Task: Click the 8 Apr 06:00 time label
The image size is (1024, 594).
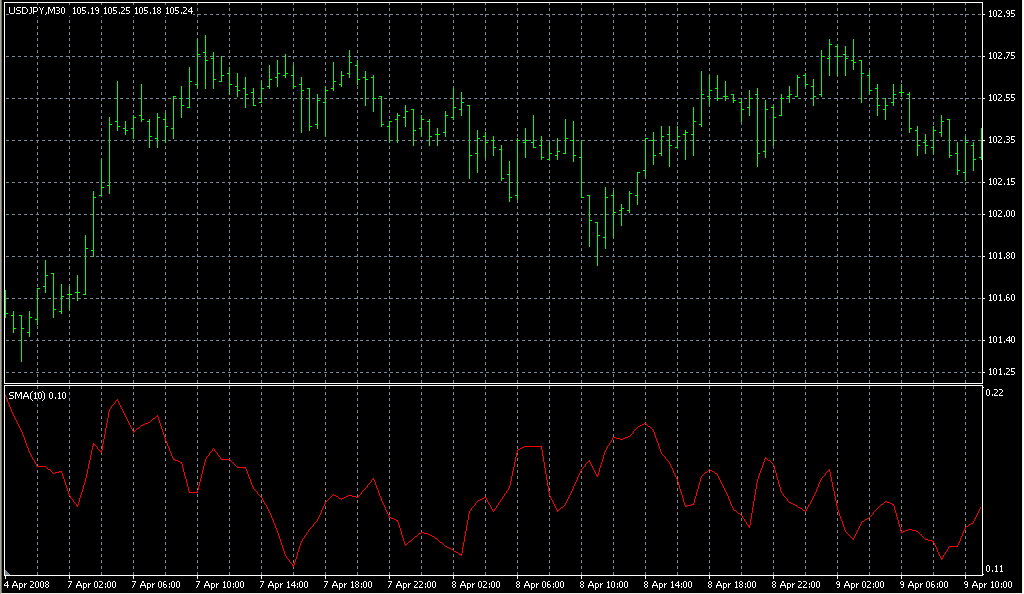Action: point(540,584)
